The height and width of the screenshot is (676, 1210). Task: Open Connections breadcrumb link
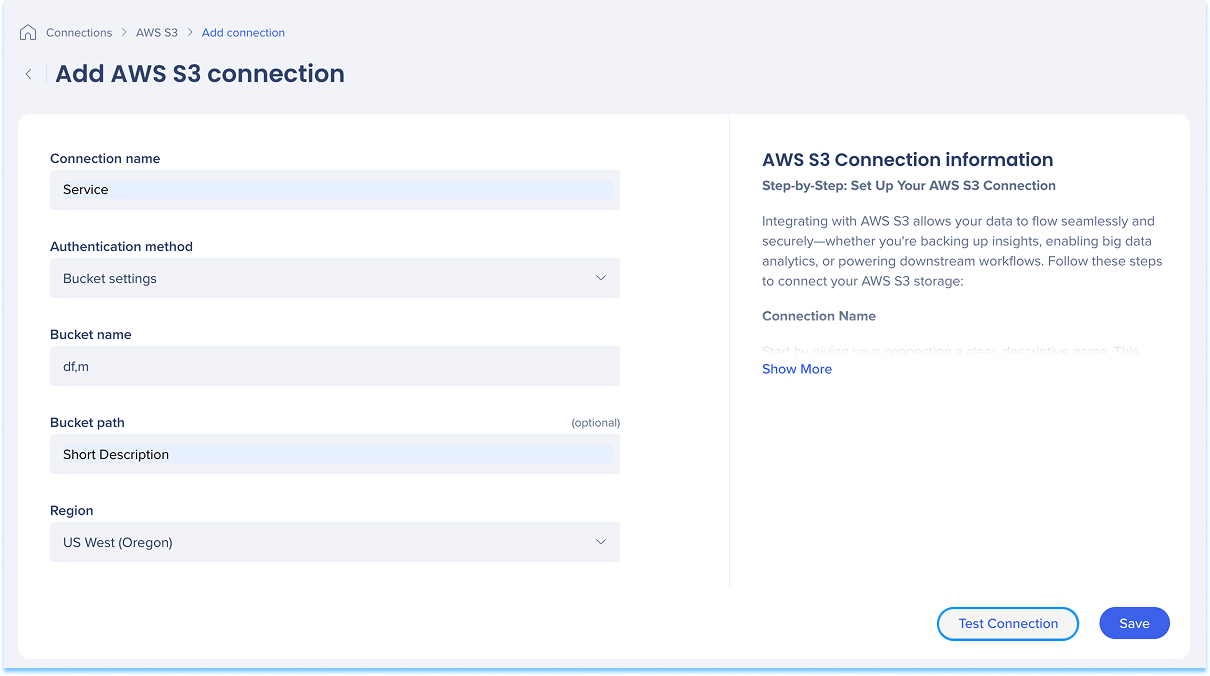click(79, 33)
